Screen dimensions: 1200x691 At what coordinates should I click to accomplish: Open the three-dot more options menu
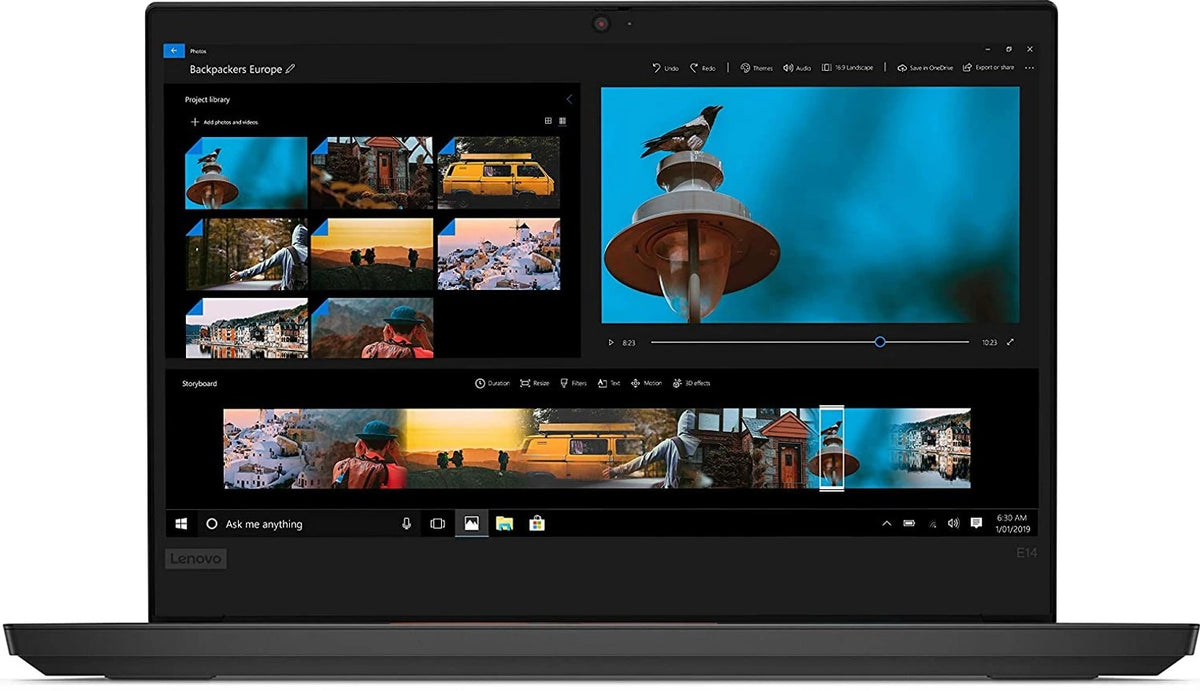tap(1029, 68)
